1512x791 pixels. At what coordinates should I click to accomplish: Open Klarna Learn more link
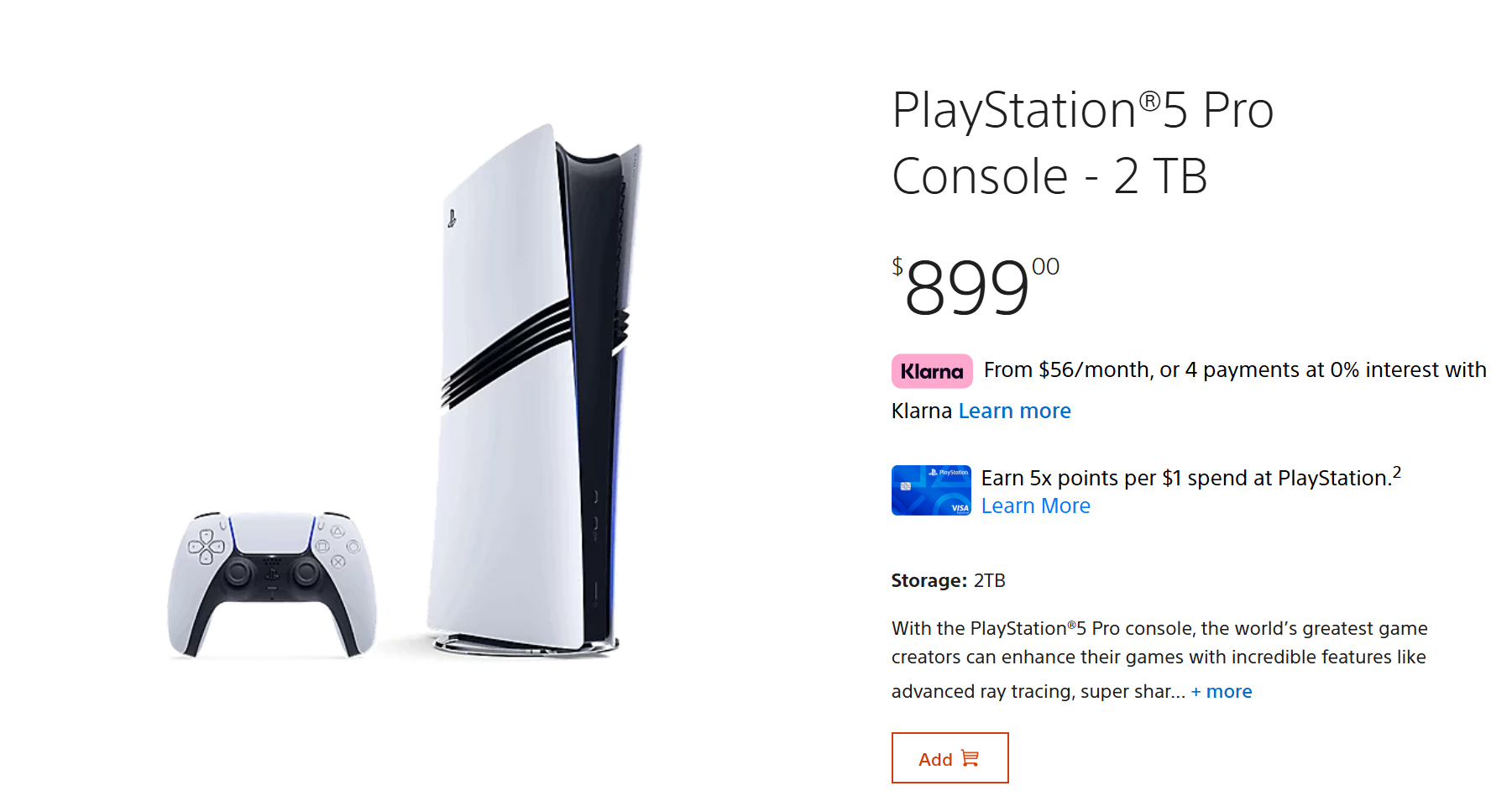coord(1014,411)
